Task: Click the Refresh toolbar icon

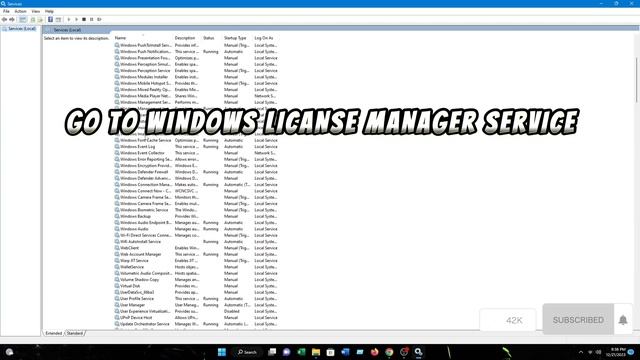Action: [33, 19]
